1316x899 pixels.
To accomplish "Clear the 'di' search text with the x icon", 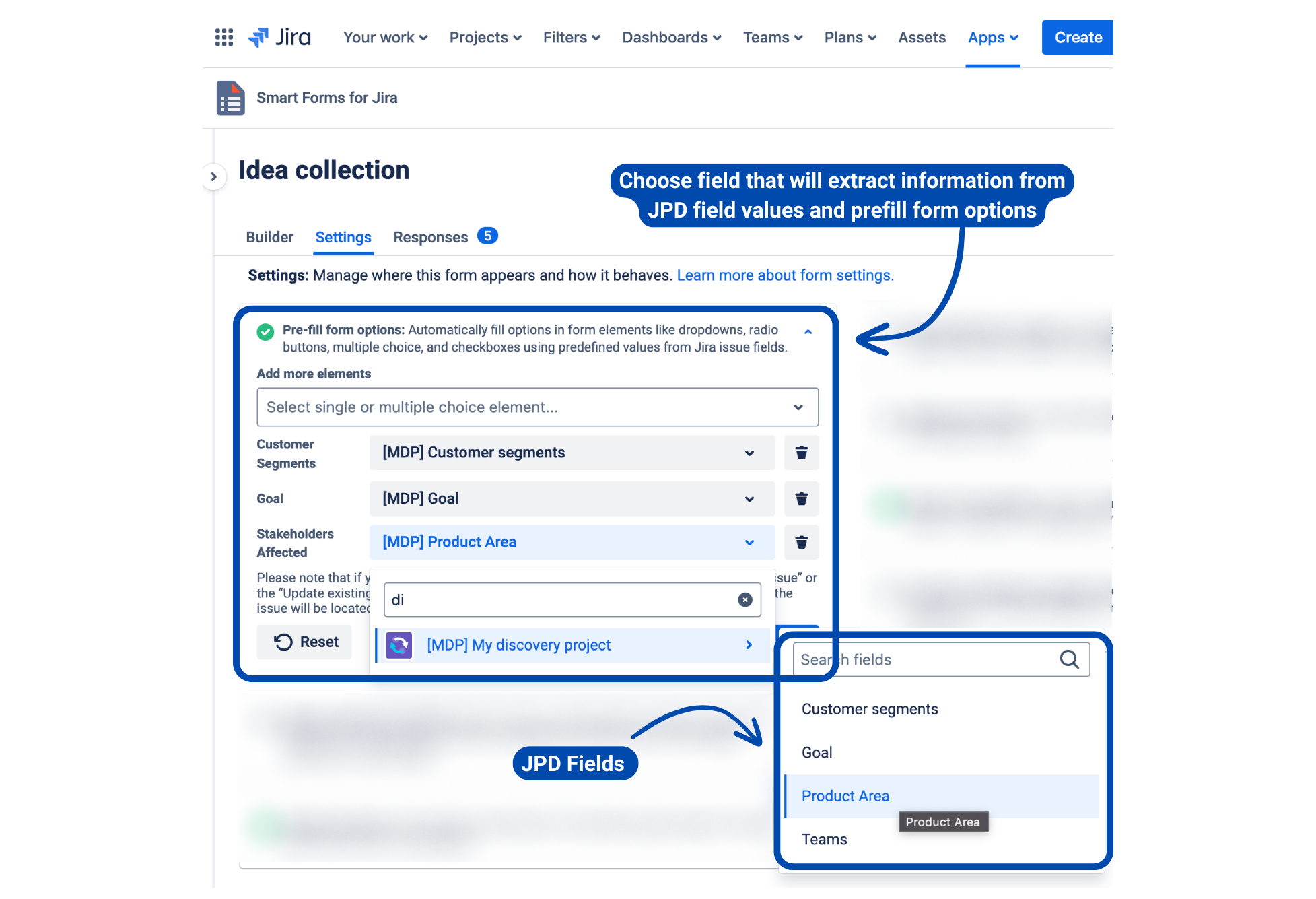I will click(744, 599).
